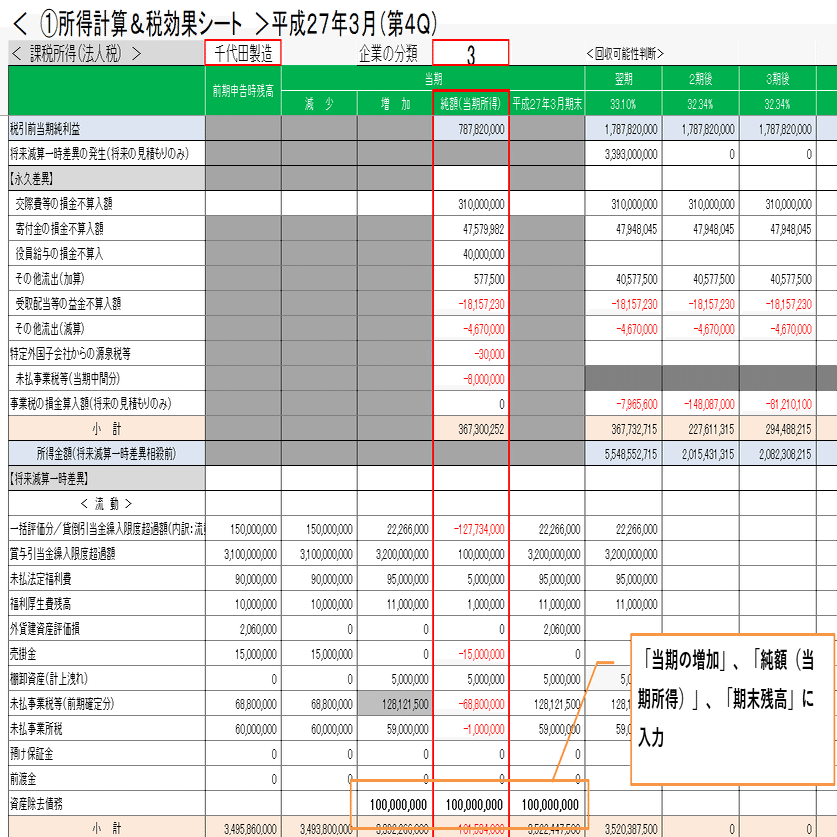Image resolution: width=837 pixels, height=837 pixels.
Task: Click the 3期後 column header
Action: coord(777,78)
